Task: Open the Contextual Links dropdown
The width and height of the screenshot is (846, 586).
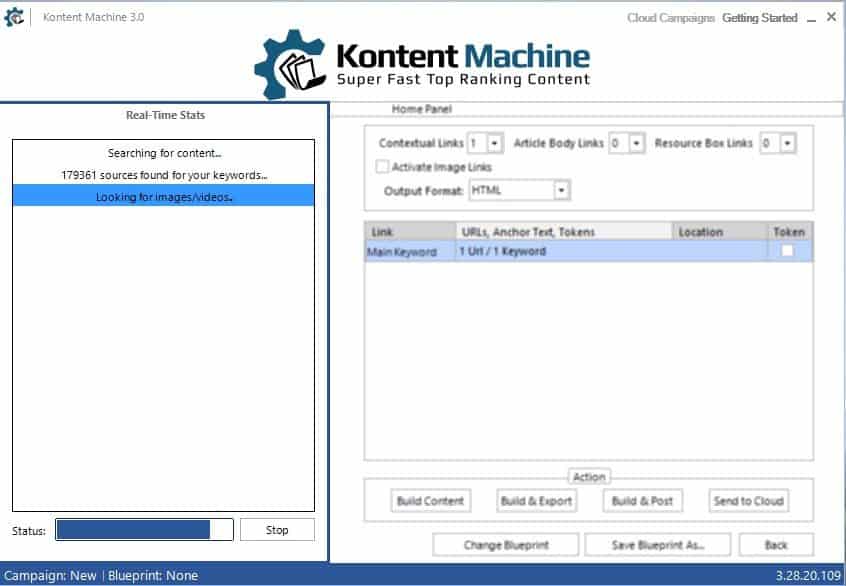Action: coord(494,144)
